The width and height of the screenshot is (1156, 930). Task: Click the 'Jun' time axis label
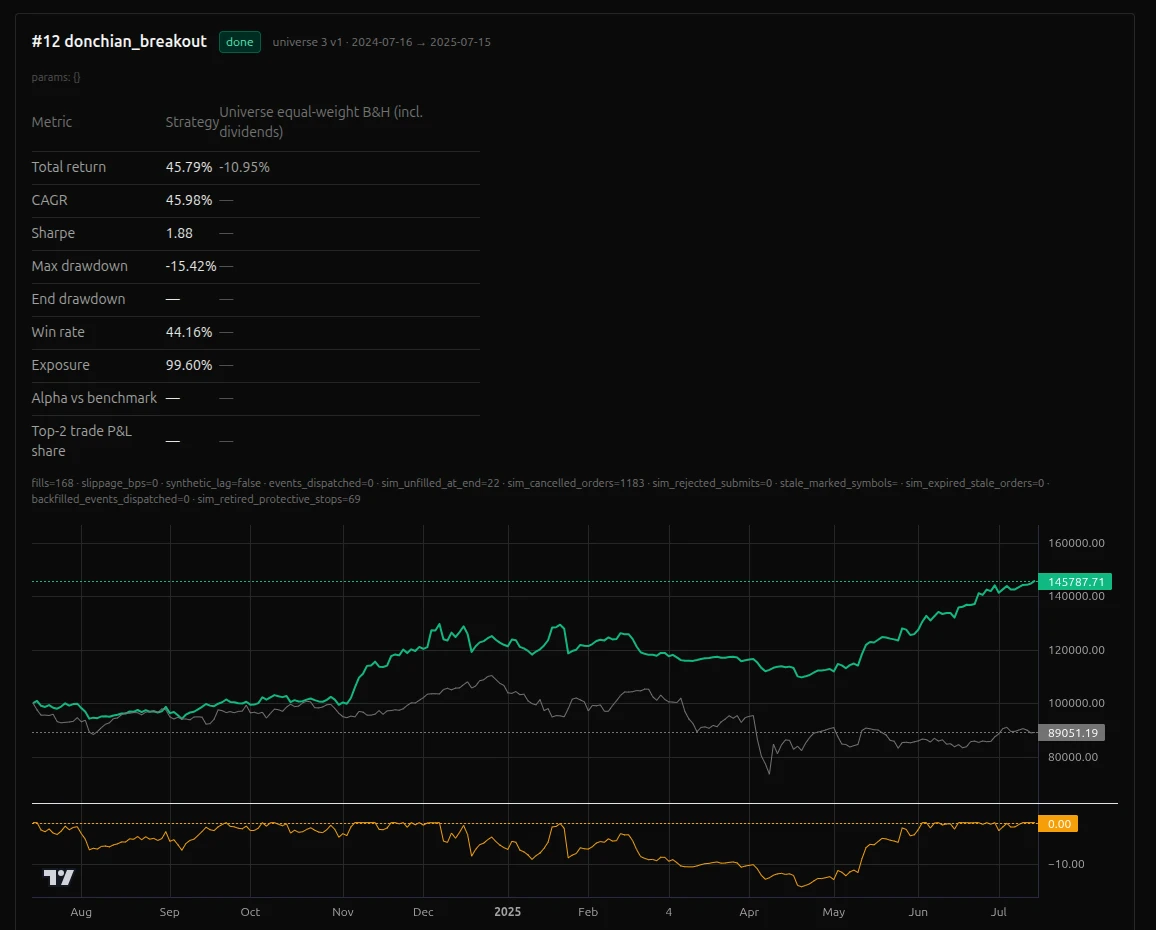click(x=918, y=912)
